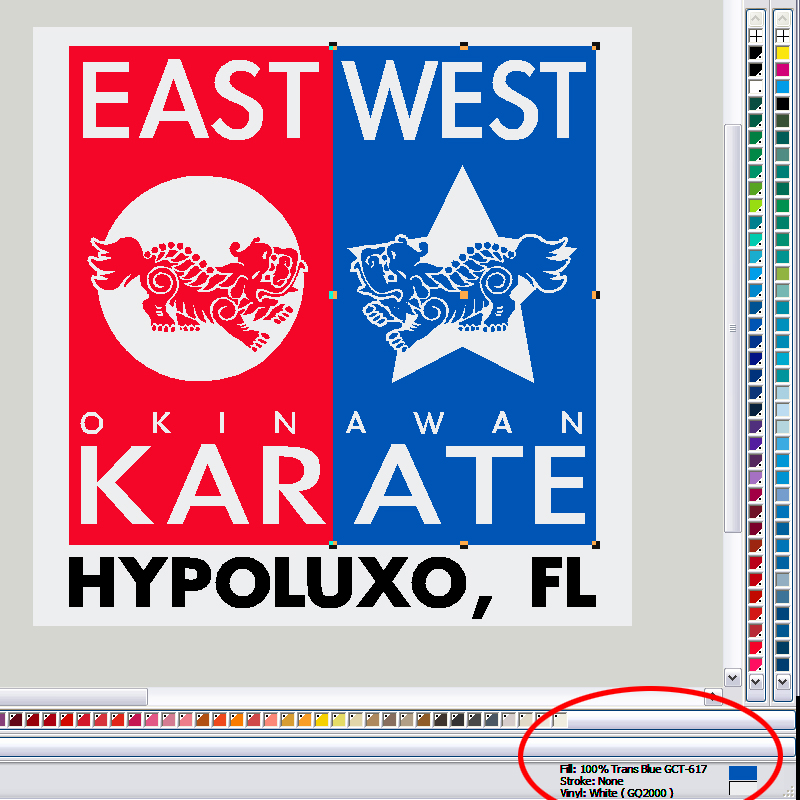800x800 pixels.
Task: Pick the bright yellow swatch in the bottom palette
Action: (321, 720)
